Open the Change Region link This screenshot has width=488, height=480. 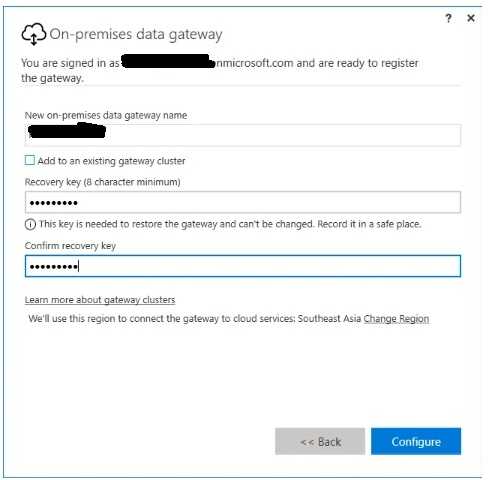396,319
